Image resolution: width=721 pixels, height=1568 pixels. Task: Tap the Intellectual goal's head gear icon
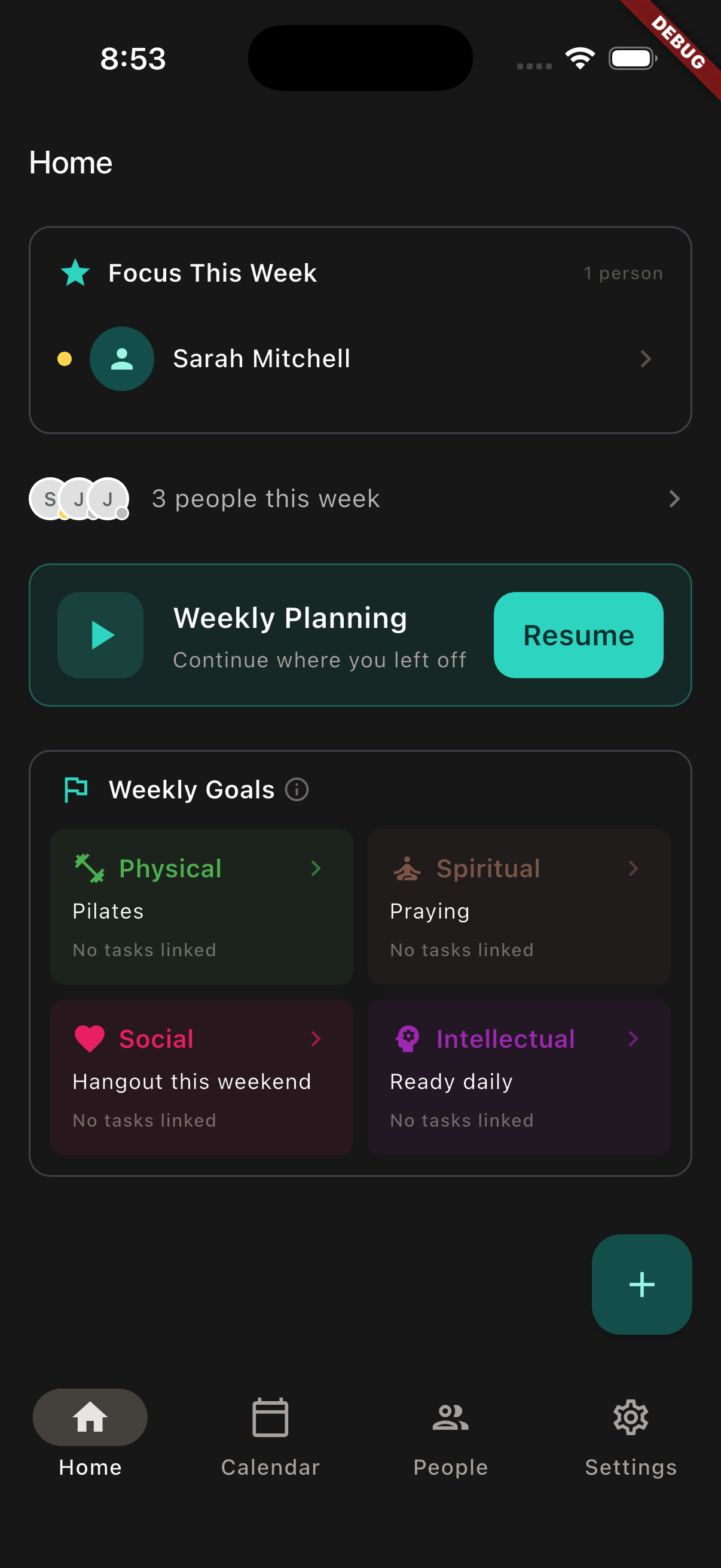pos(408,1039)
